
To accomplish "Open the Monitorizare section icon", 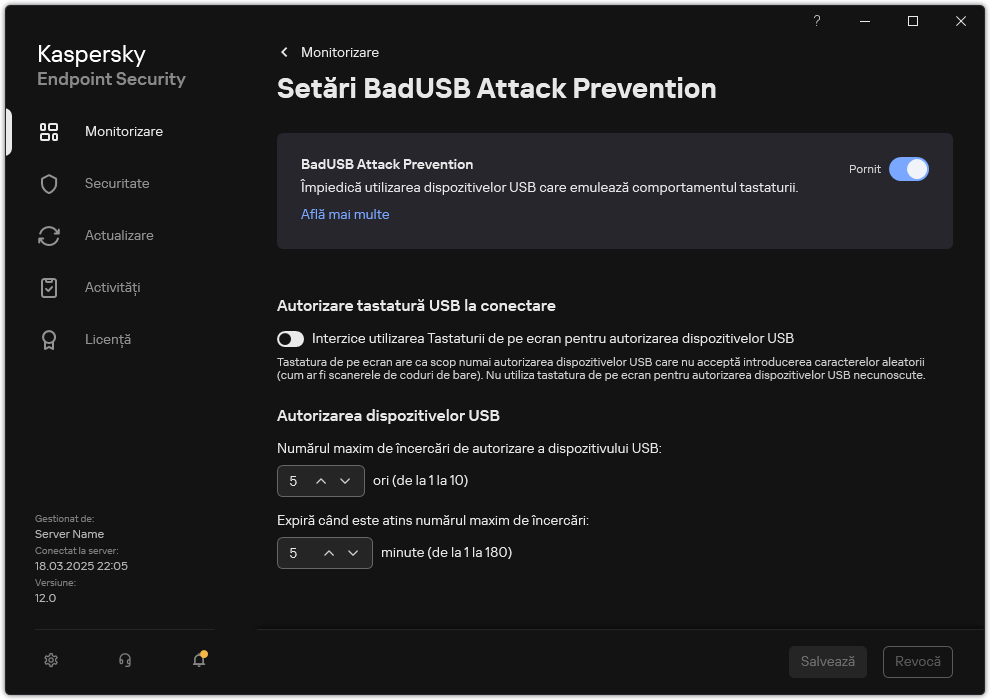I will [49, 131].
